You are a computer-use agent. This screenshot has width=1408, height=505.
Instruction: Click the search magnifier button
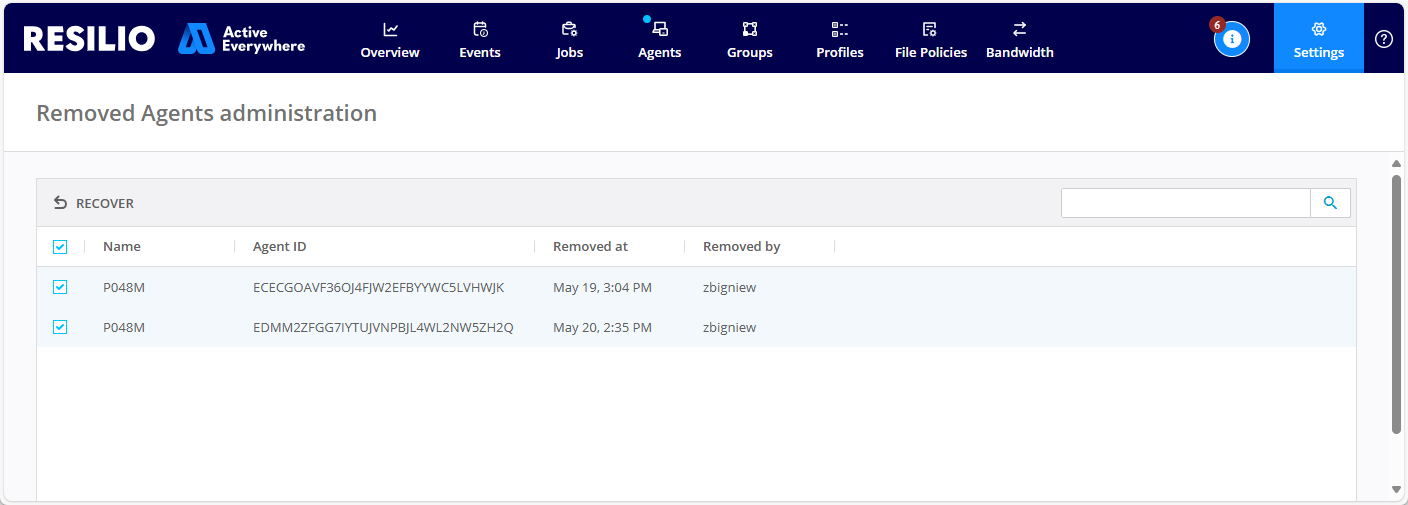1330,203
